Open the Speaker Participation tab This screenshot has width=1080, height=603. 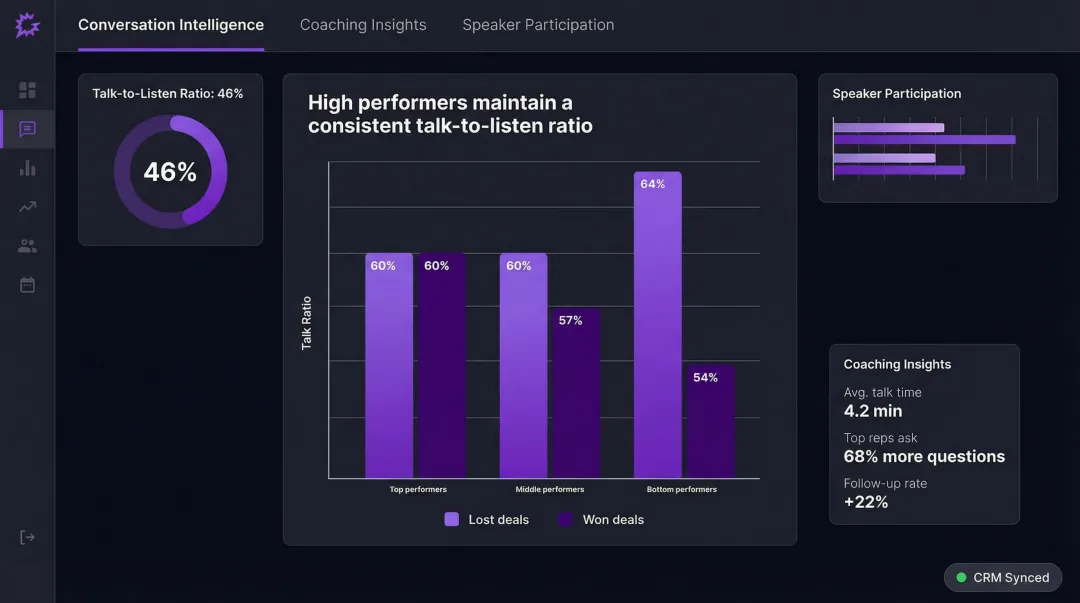click(x=538, y=24)
